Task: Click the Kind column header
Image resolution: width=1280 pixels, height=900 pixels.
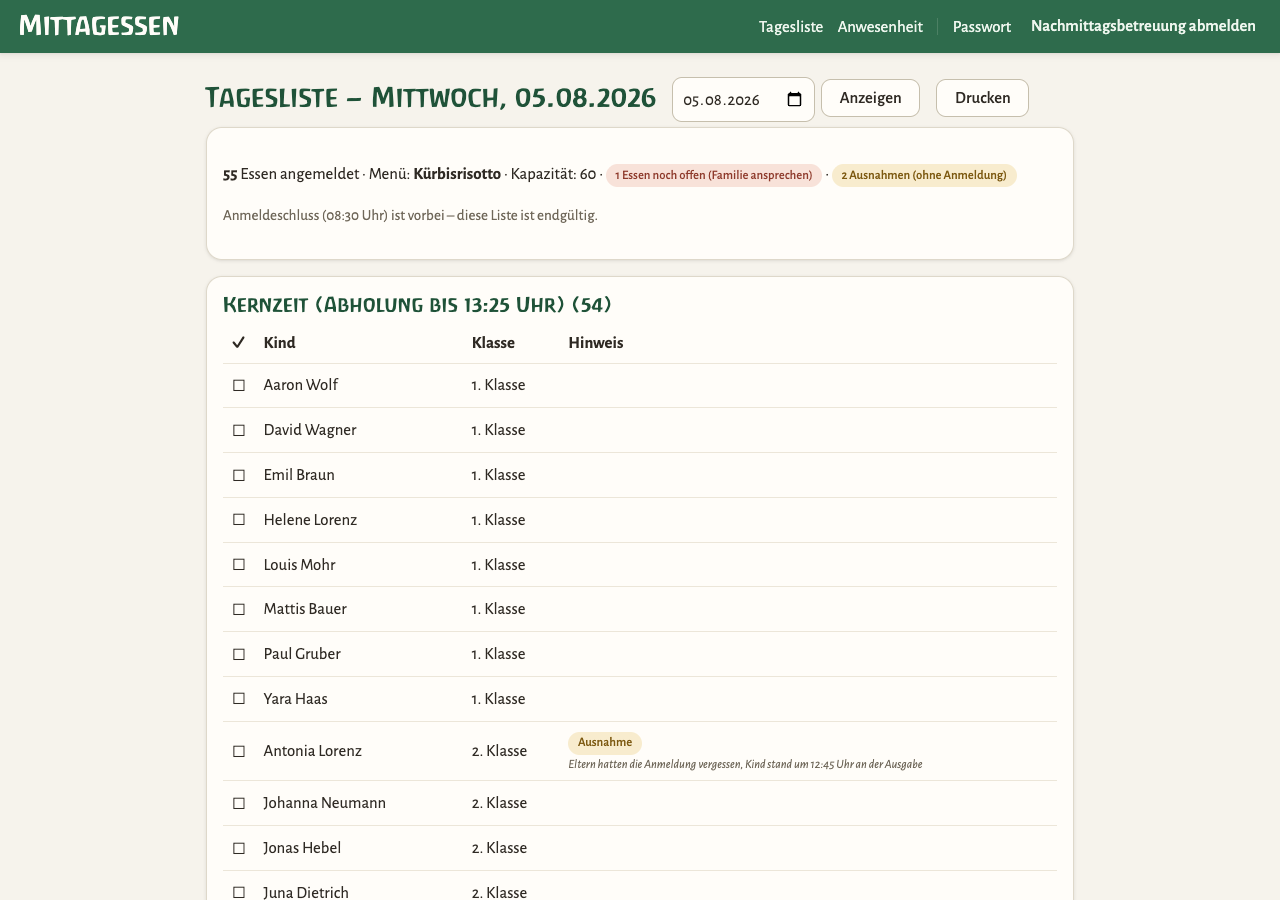Action: (x=280, y=343)
